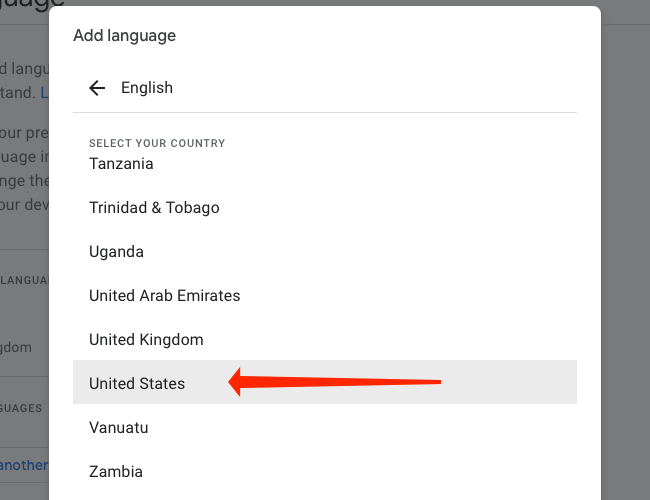The width and height of the screenshot is (650, 500).
Task: Select the highlighted United States entry
Action: [x=137, y=384]
